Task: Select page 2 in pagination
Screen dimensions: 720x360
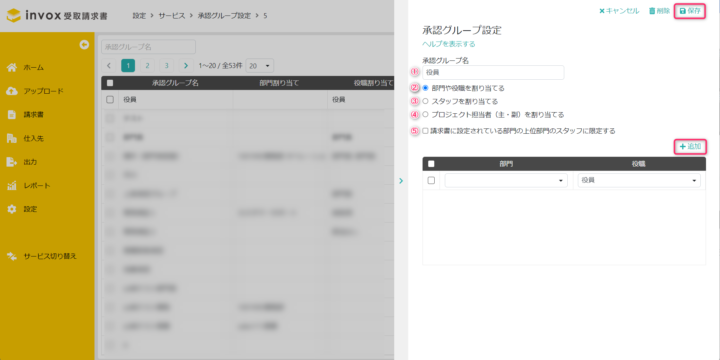Action: click(x=147, y=66)
